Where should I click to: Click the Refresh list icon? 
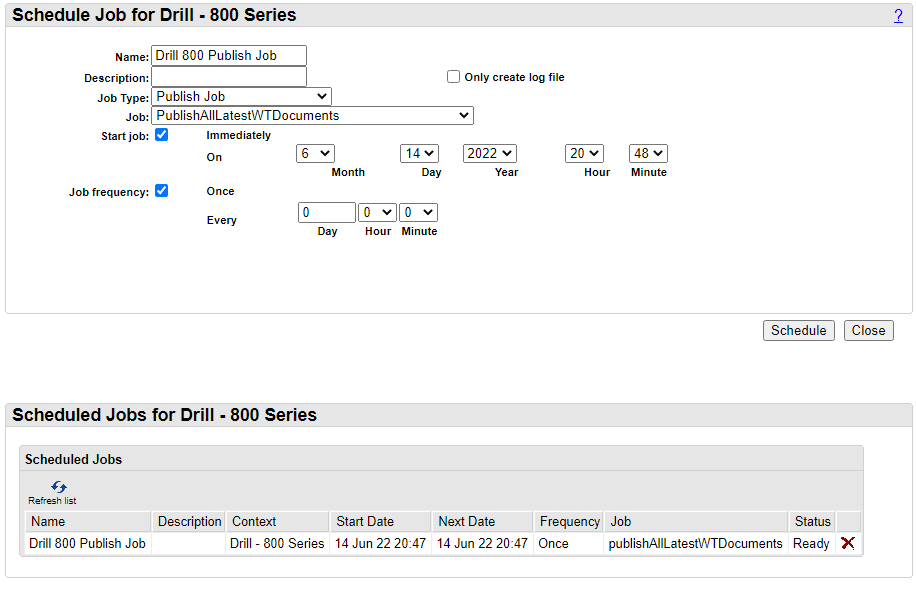pyautogui.click(x=58, y=487)
